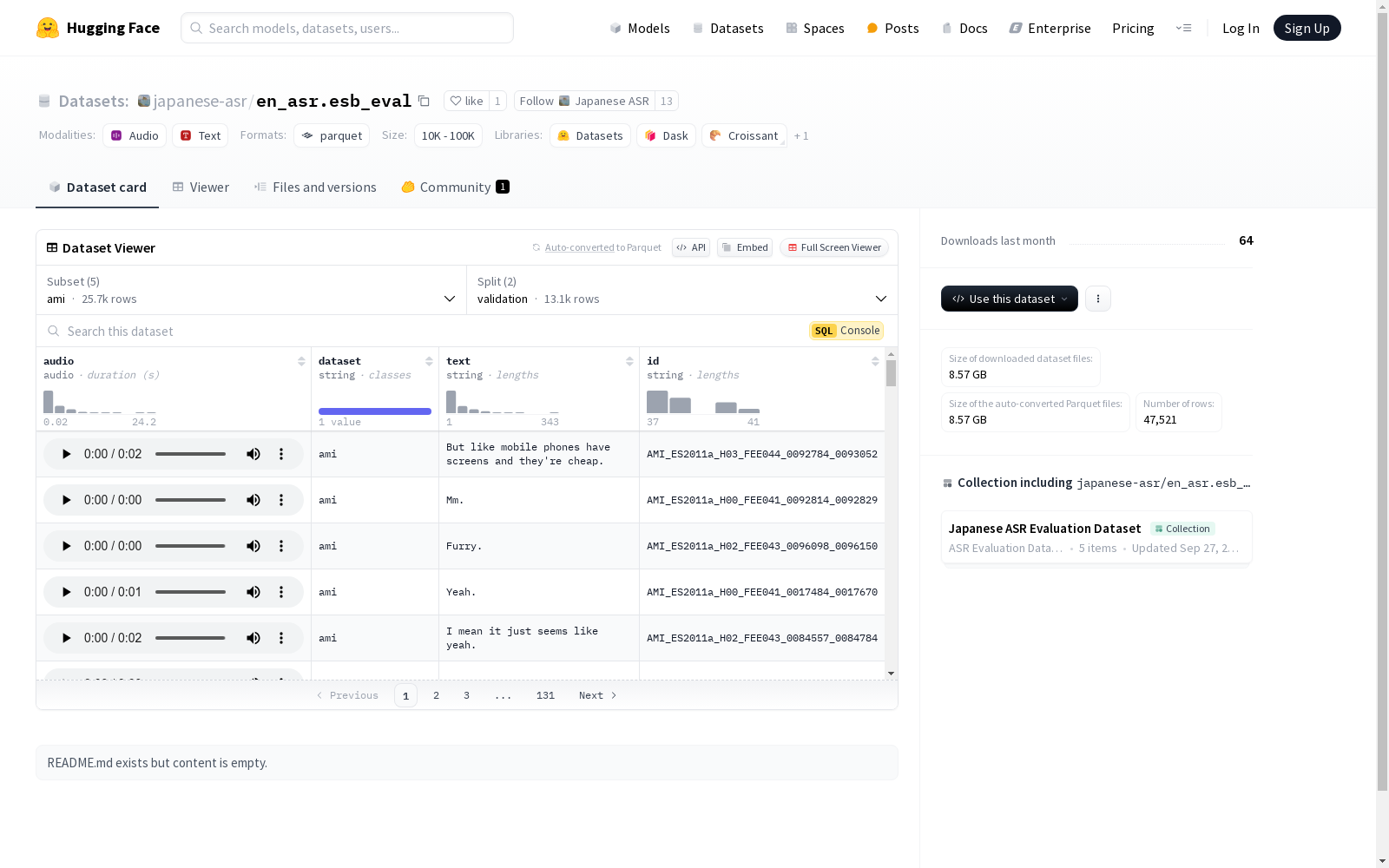Open the Enterprise page
This screenshot has height=868, width=1389.
1050,28
